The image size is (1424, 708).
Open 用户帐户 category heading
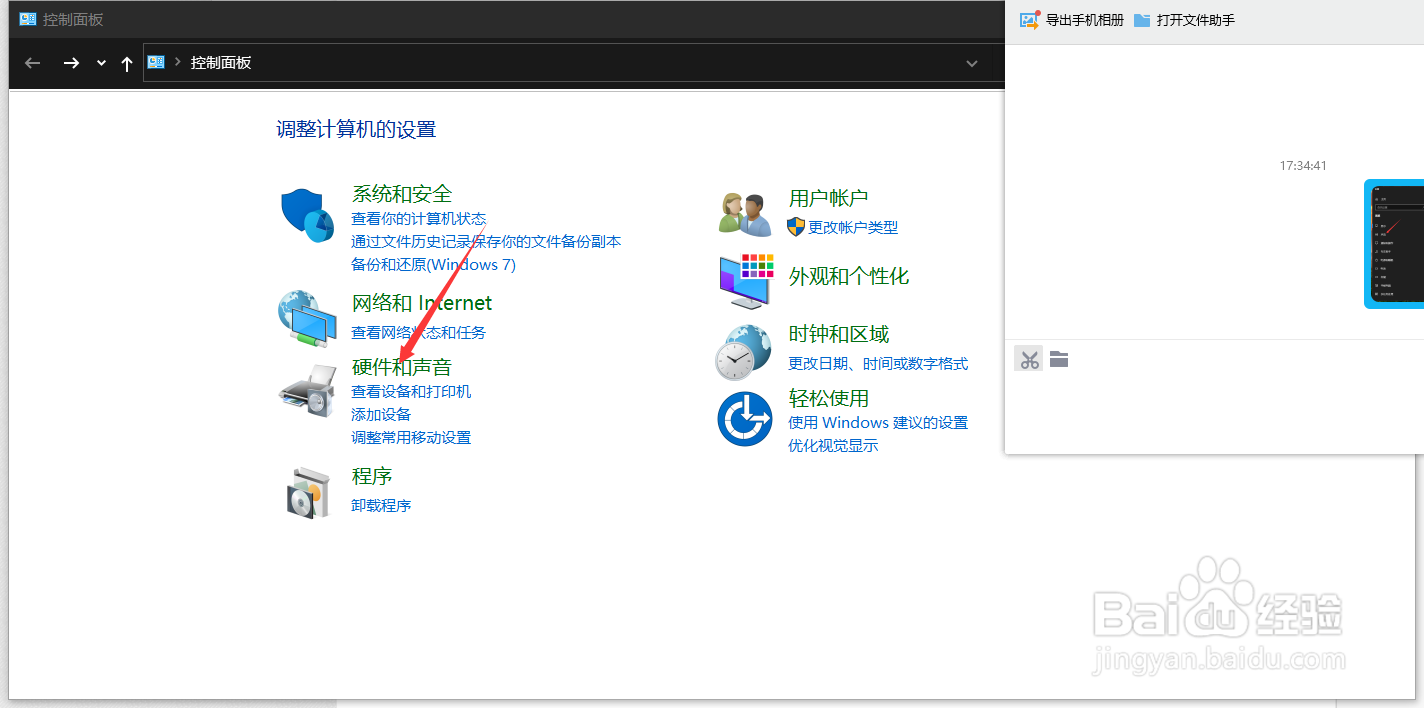[828, 198]
